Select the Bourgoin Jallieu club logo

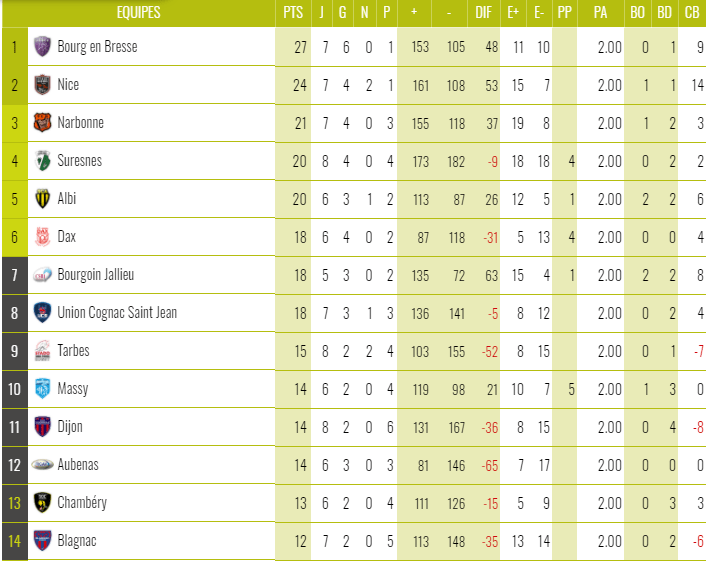[42, 275]
